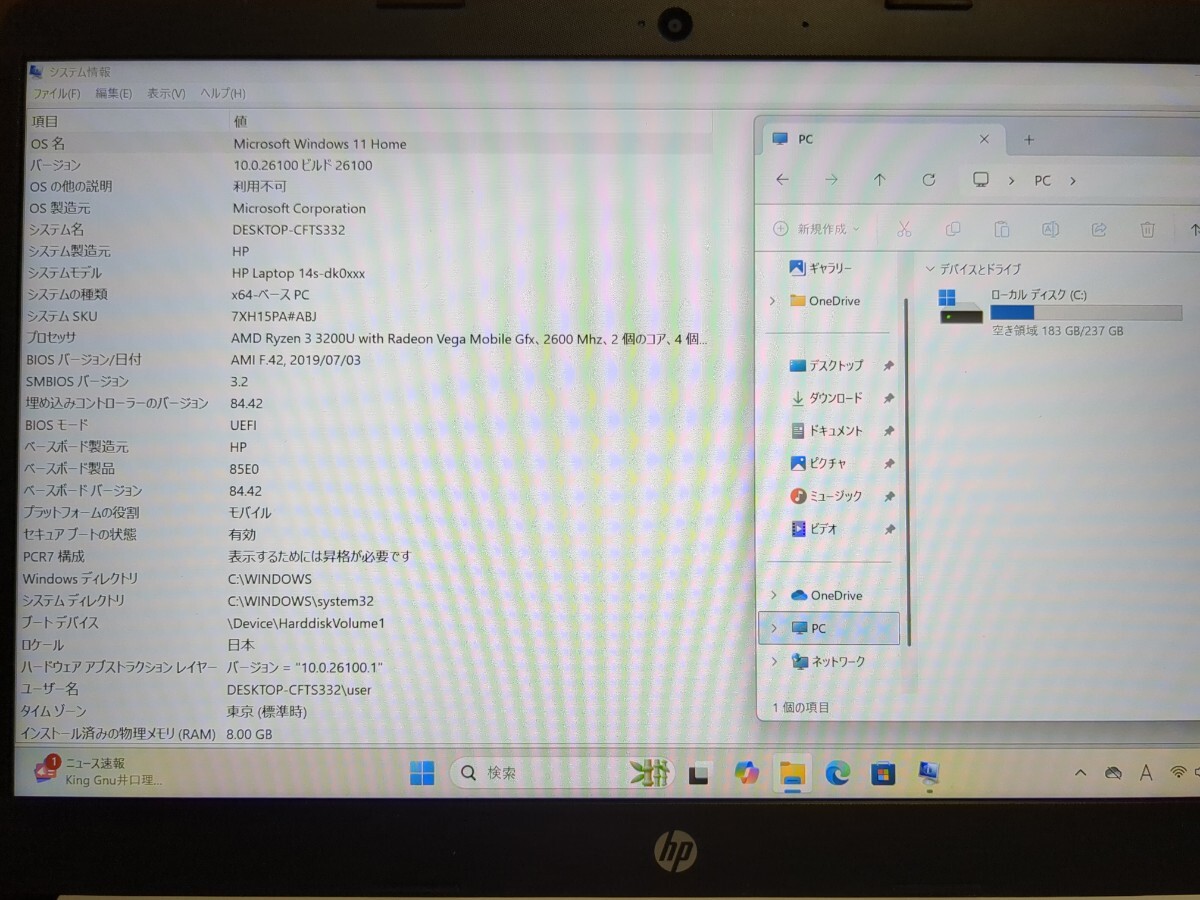Open Windows Start menu

422,773
